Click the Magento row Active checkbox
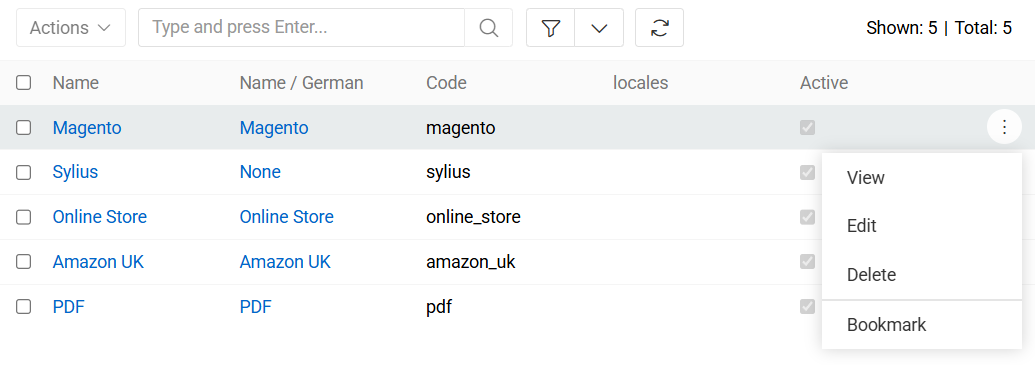This screenshot has width=1035, height=365. click(x=807, y=127)
